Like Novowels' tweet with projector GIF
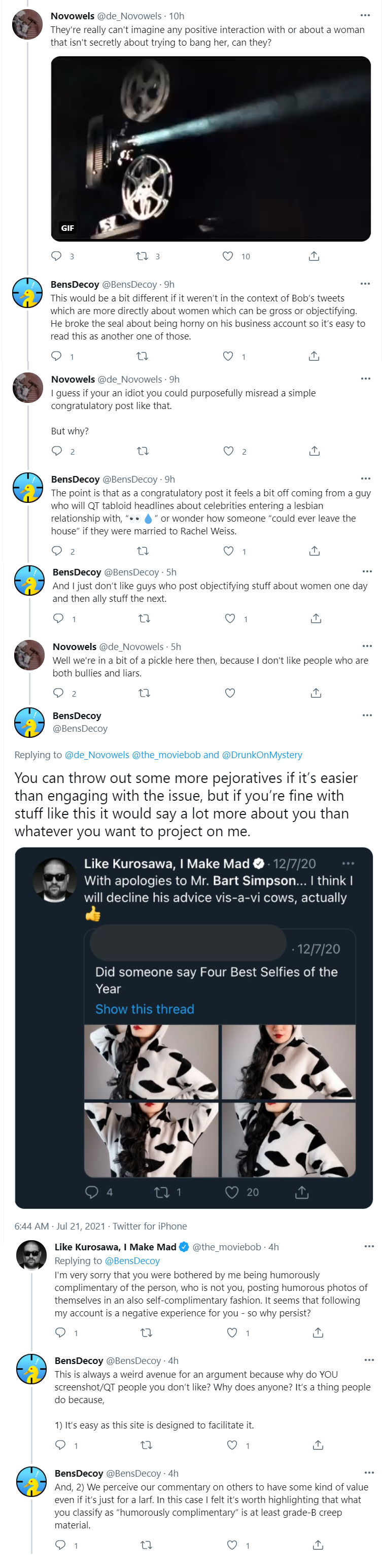This screenshot has width=382, height=1568. point(227,256)
